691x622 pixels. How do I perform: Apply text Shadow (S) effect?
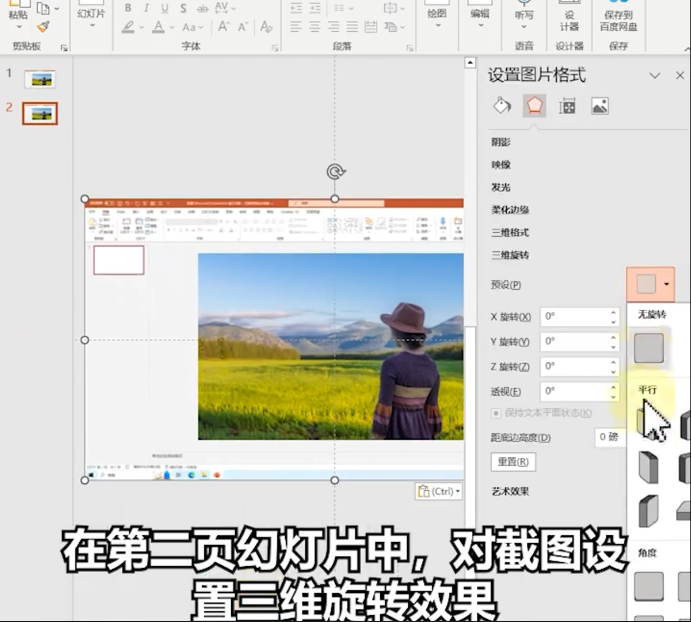(x=183, y=8)
